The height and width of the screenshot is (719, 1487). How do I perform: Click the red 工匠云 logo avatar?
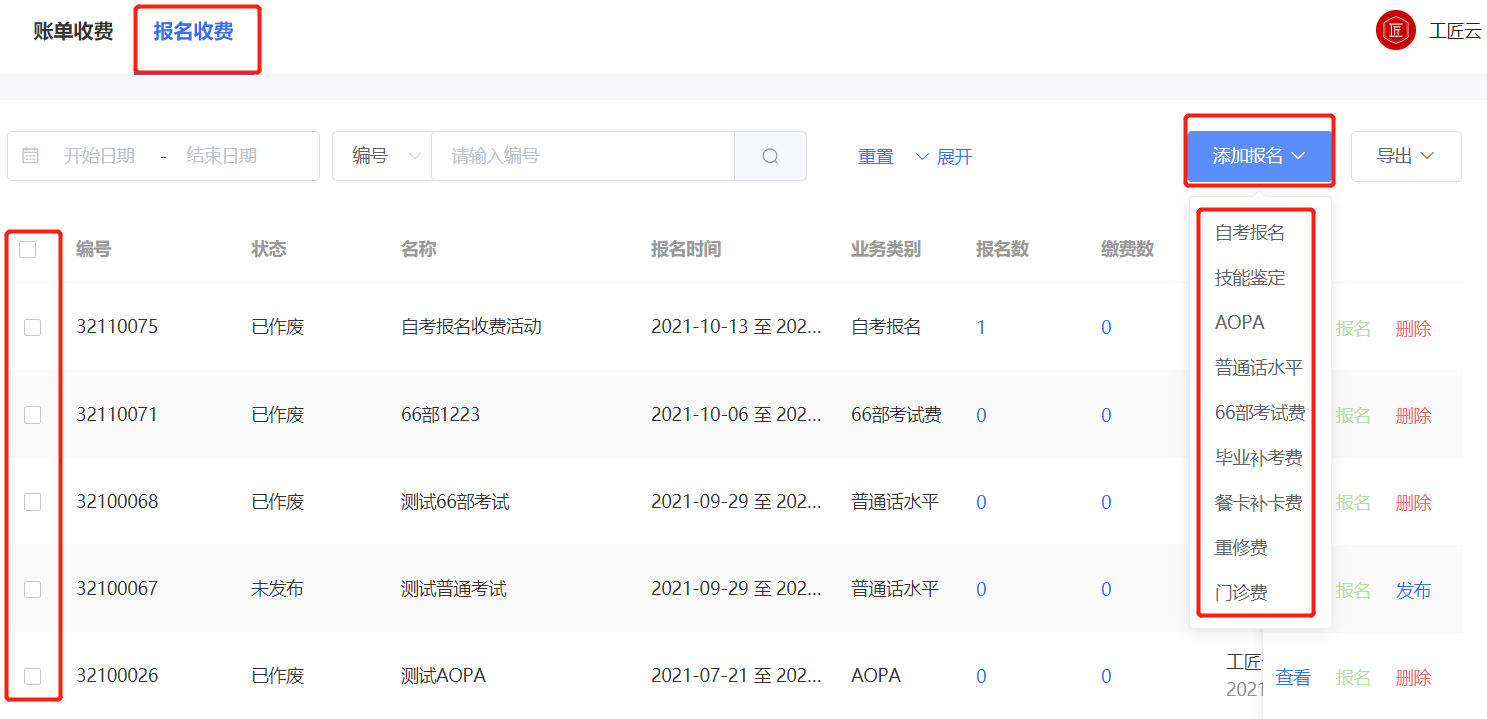click(1395, 30)
